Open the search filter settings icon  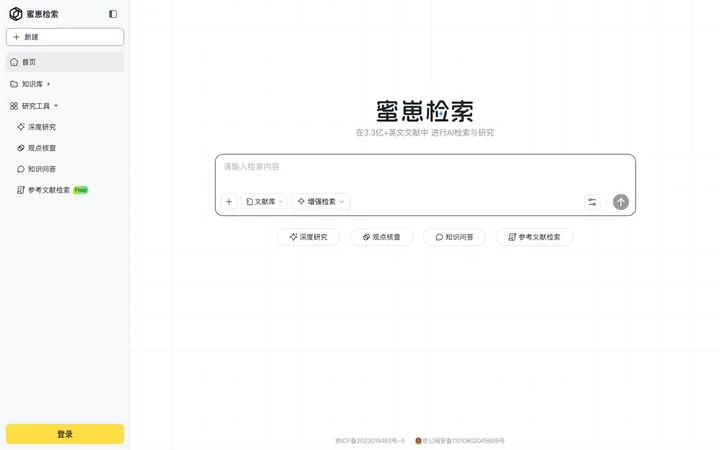pyautogui.click(x=592, y=202)
